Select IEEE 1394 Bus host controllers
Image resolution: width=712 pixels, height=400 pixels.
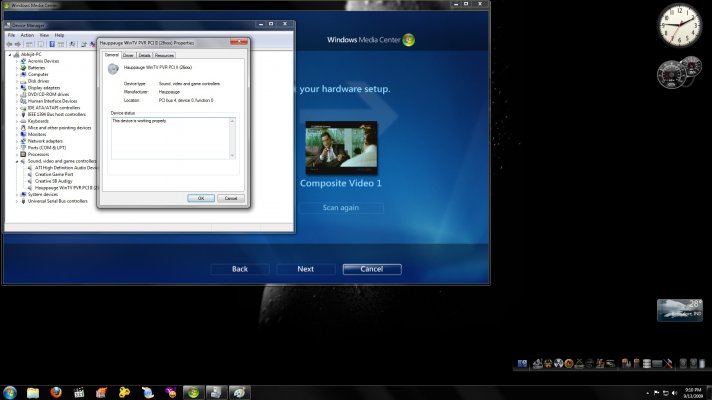53,114
